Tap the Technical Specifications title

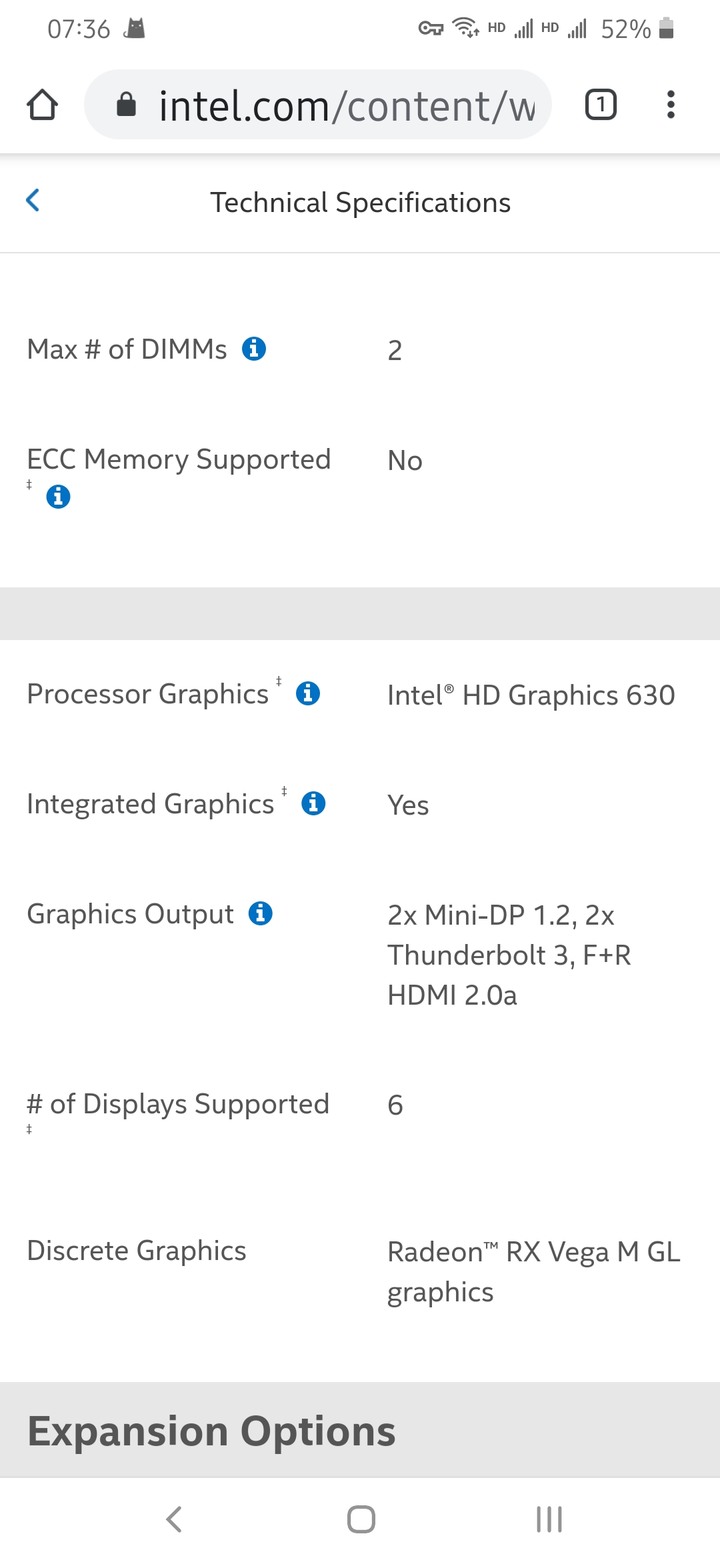point(360,202)
